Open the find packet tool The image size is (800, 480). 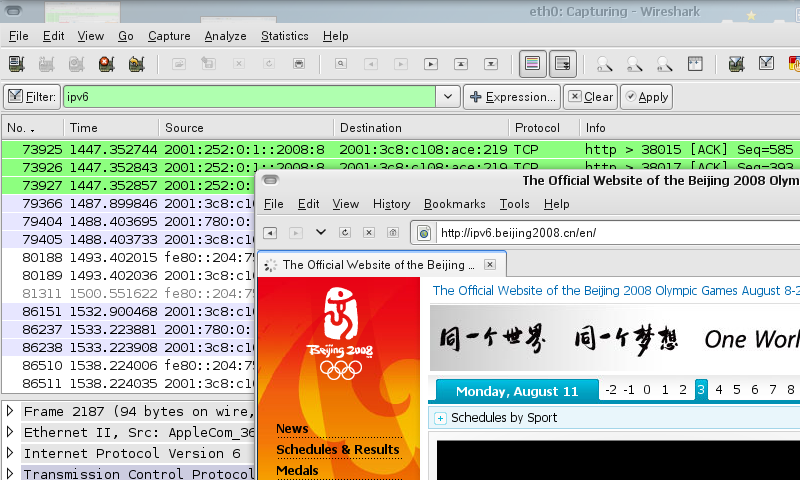341,64
